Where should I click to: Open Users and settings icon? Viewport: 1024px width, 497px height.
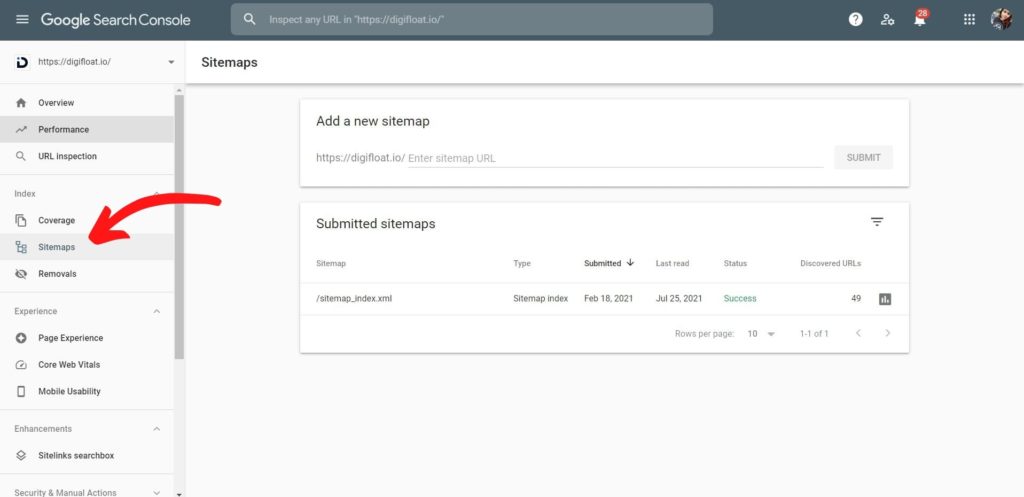[887, 20]
